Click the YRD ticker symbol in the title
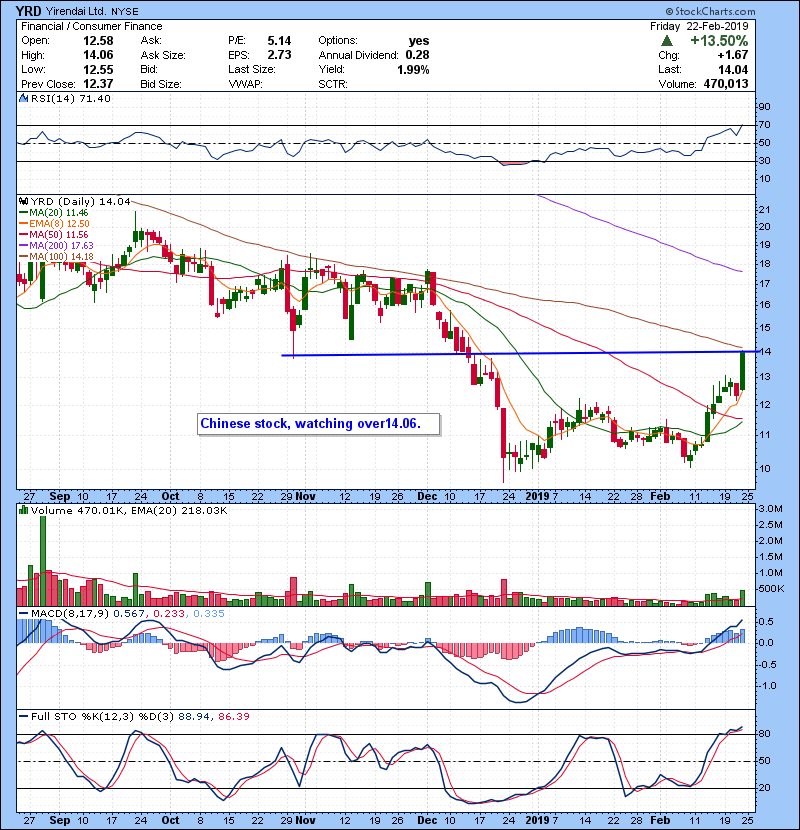Image resolution: width=800 pixels, height=830 pixels. 29,11
